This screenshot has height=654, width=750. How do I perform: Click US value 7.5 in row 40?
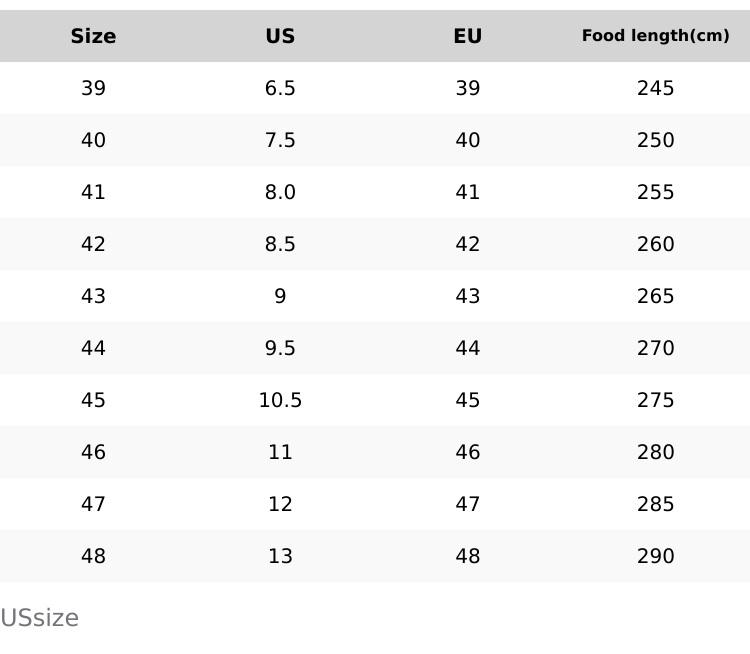point(280,140)
